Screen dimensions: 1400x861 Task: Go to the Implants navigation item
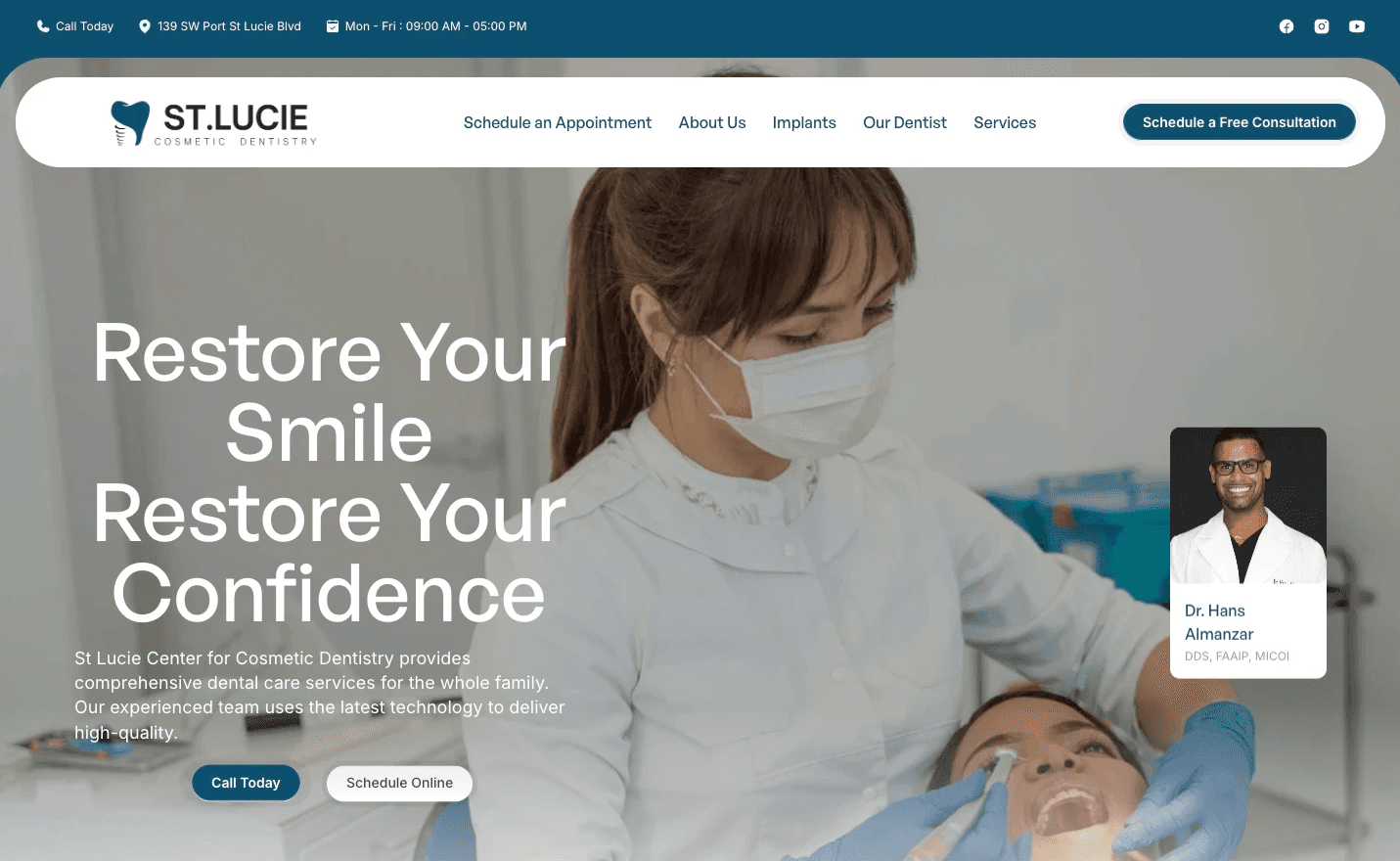coord(804,122)
